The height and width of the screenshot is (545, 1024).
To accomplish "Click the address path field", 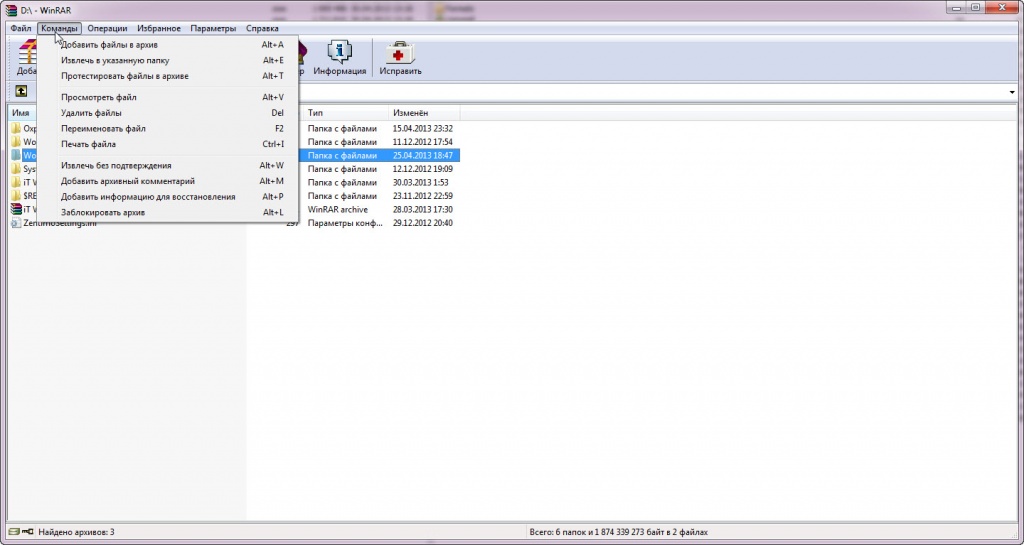I will coord(653,92).
